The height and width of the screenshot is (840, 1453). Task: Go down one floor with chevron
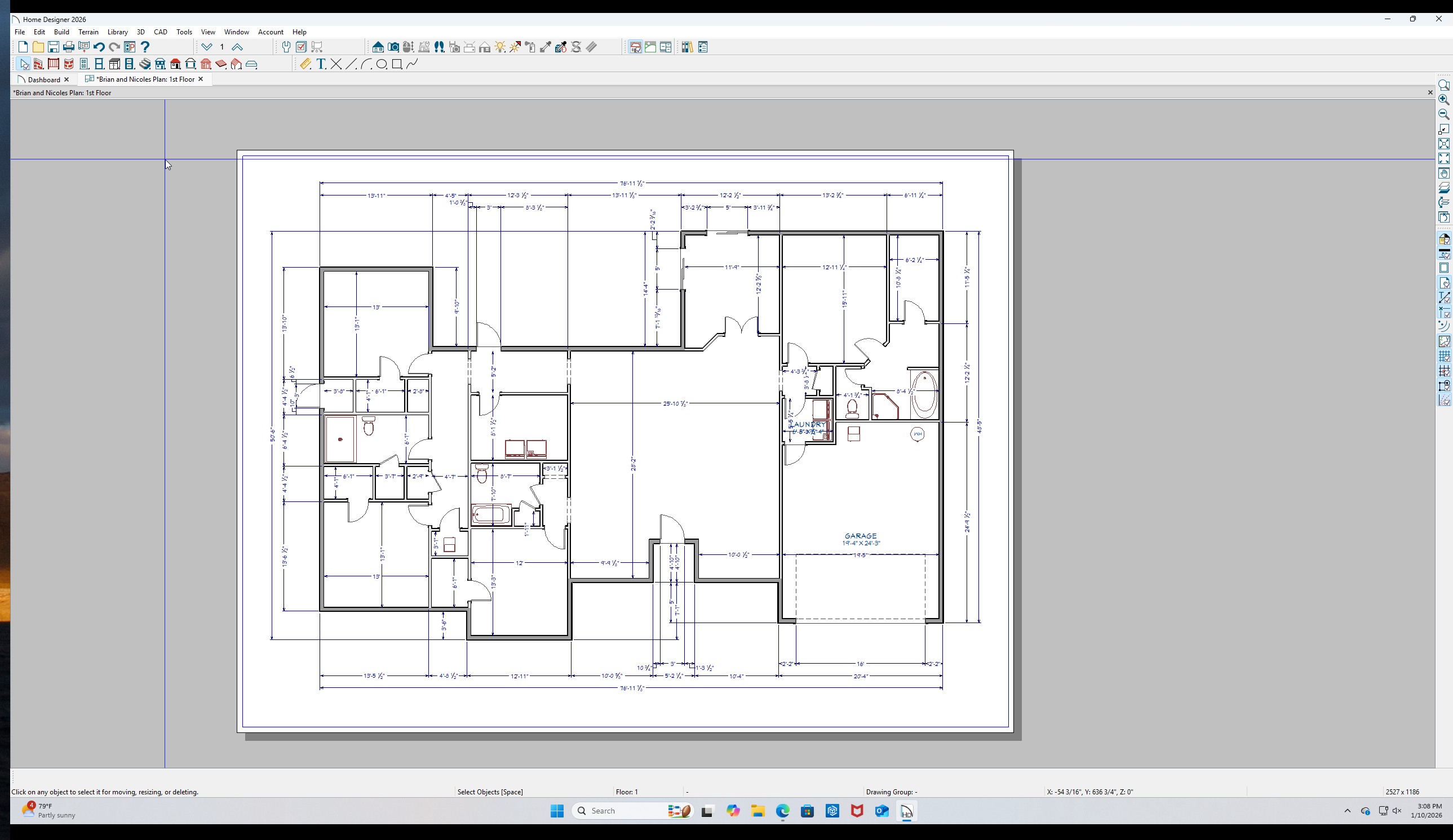[206, 47]
